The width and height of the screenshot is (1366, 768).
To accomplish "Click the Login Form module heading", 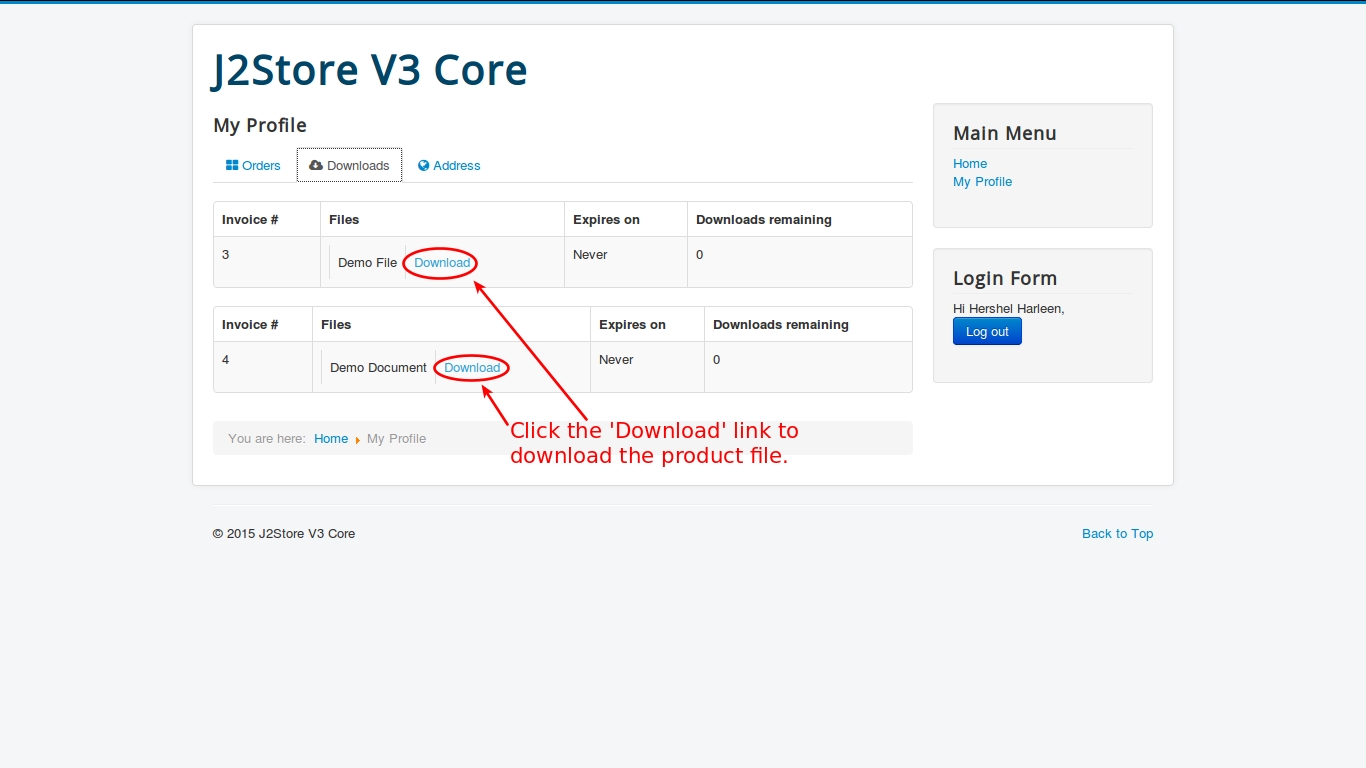I will (1004, 278).
